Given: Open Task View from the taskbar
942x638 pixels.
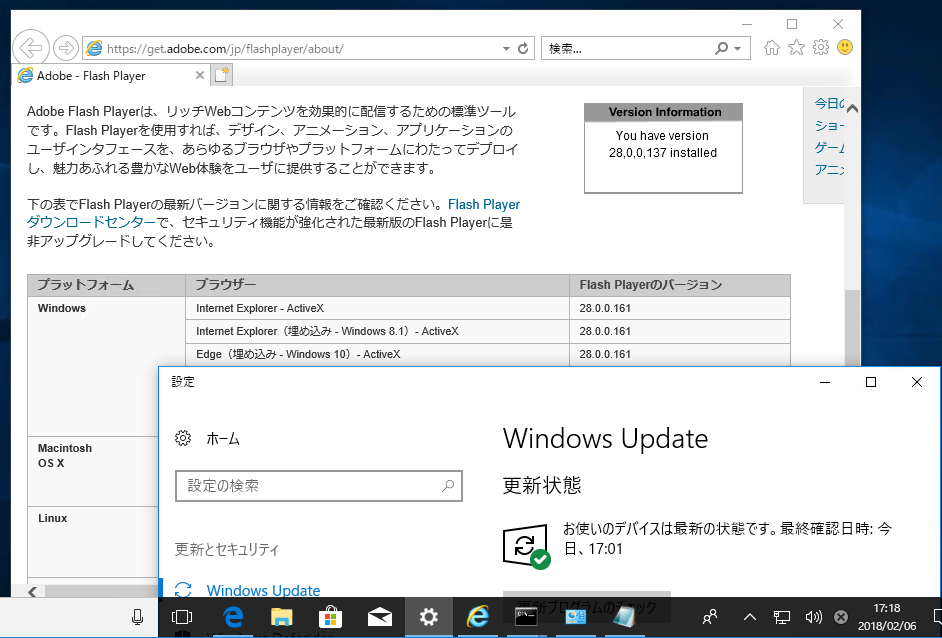Looking at the screenshot, I should pyautogui.click(x=181, y=617).
